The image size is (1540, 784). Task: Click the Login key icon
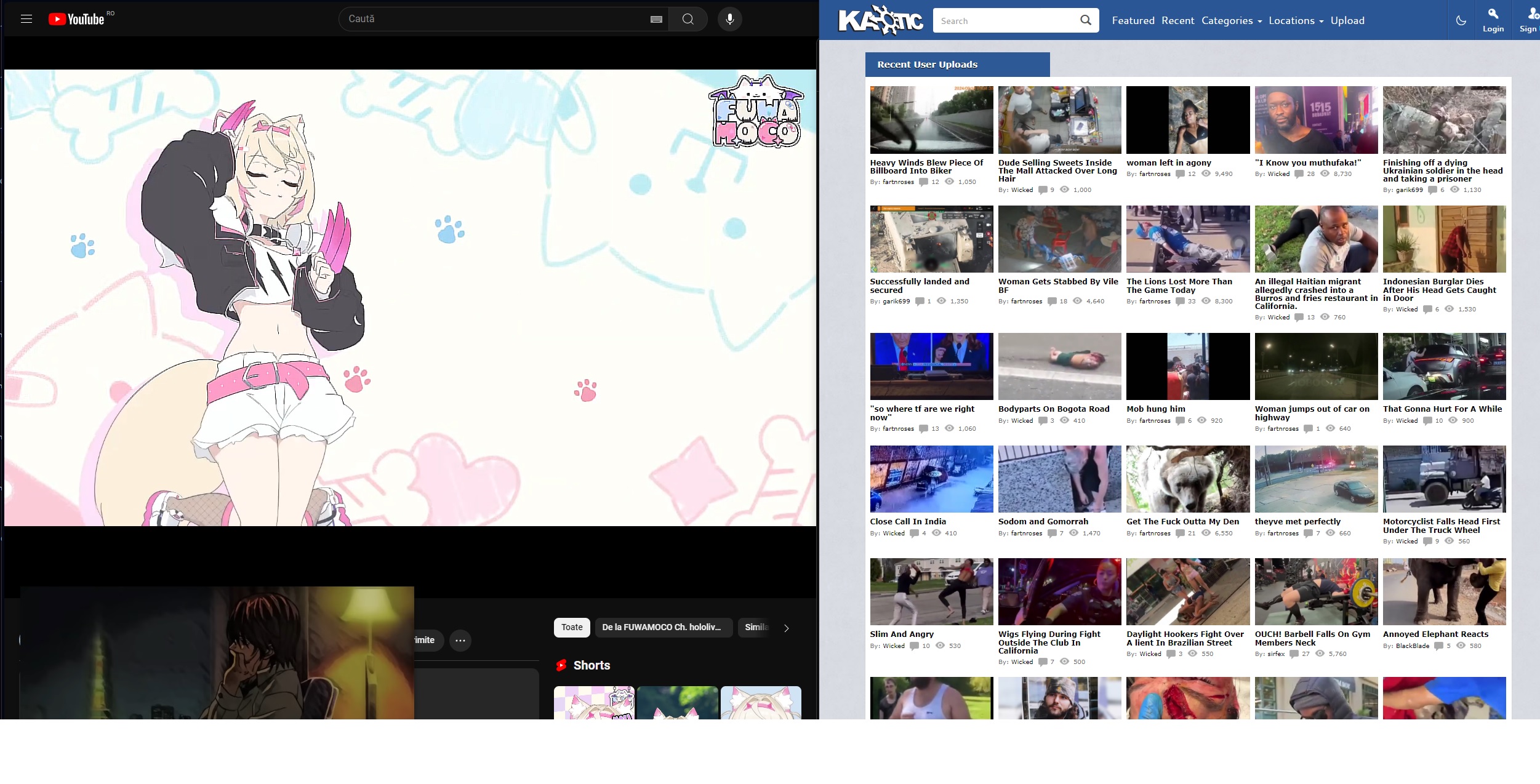click(x=1493, y=14)
